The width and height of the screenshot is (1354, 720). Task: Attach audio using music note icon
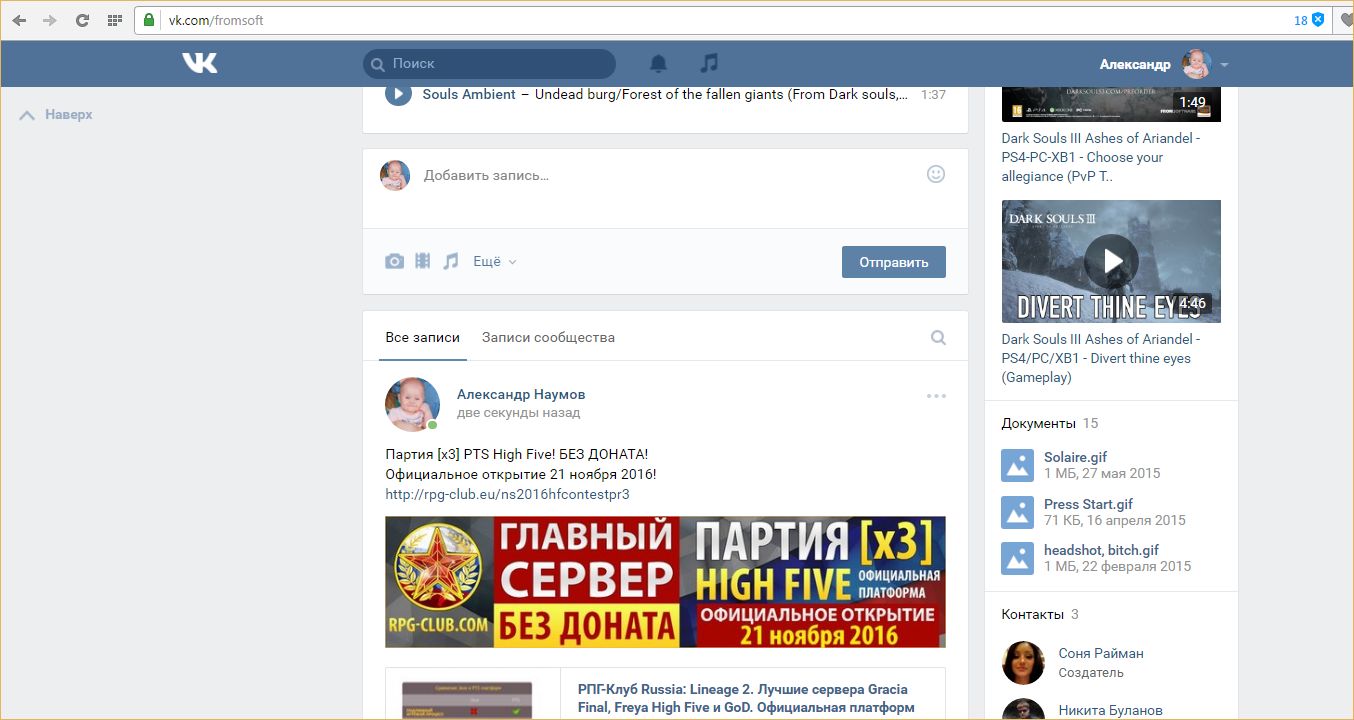(451, 261)
